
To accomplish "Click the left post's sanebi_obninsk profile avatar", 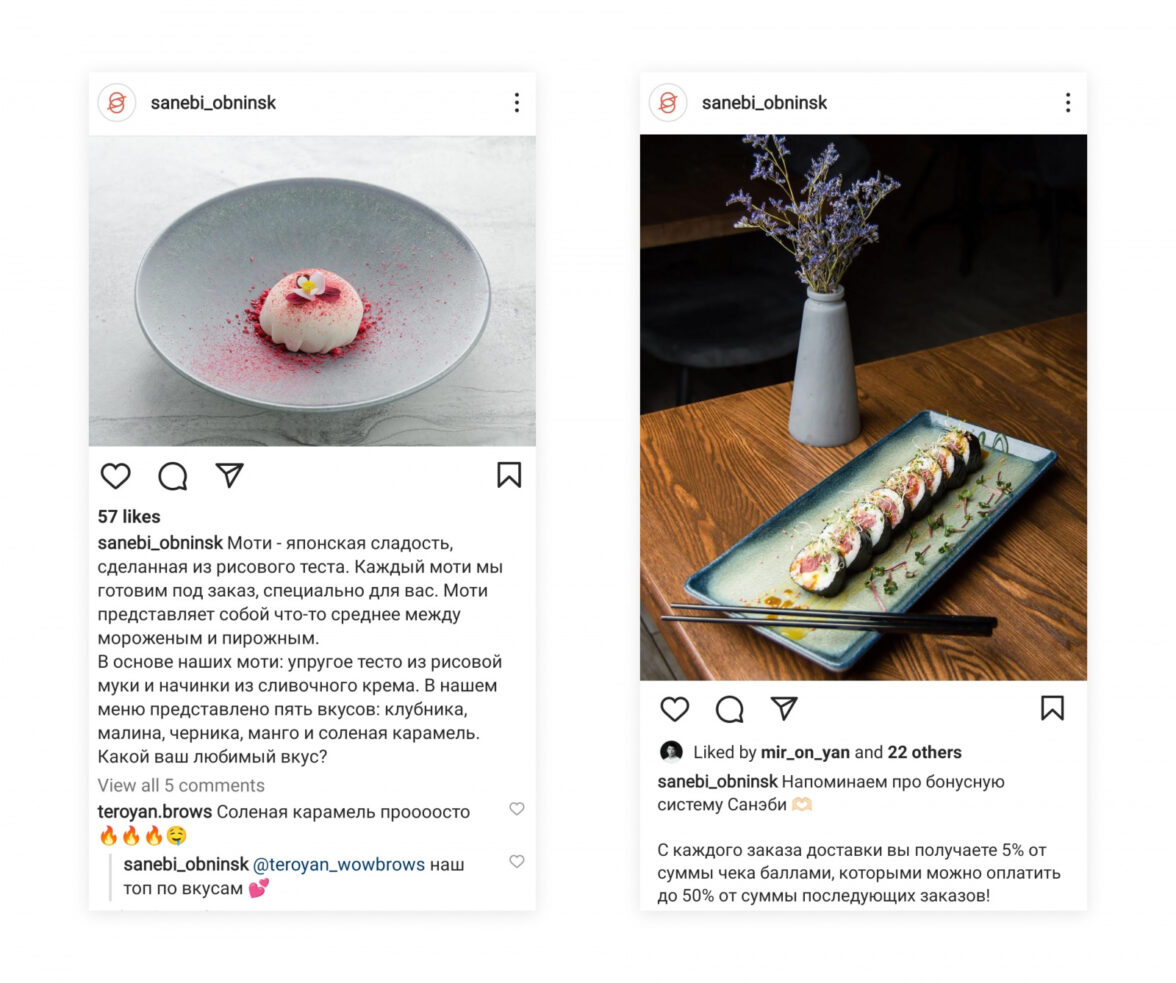I will point(117,103).
